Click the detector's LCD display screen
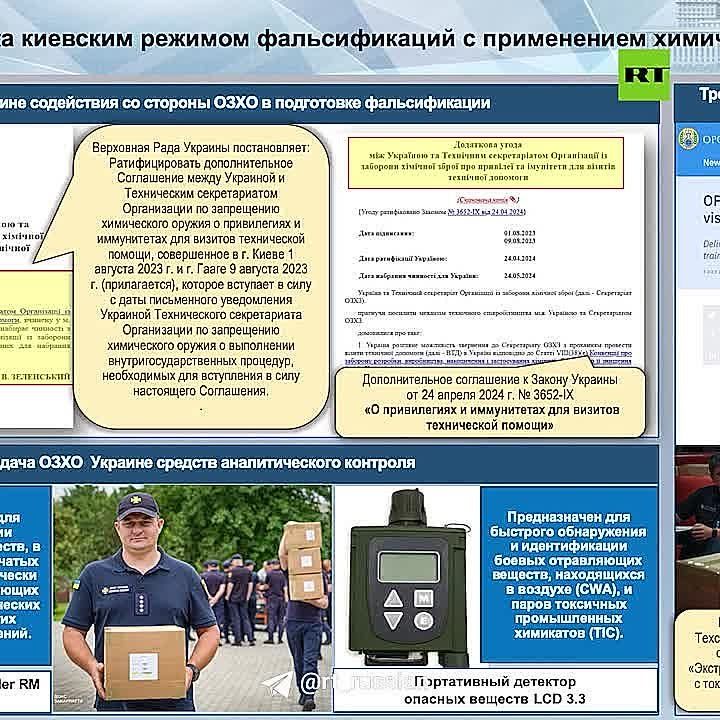Screen dimensions: 720x720 408,568
